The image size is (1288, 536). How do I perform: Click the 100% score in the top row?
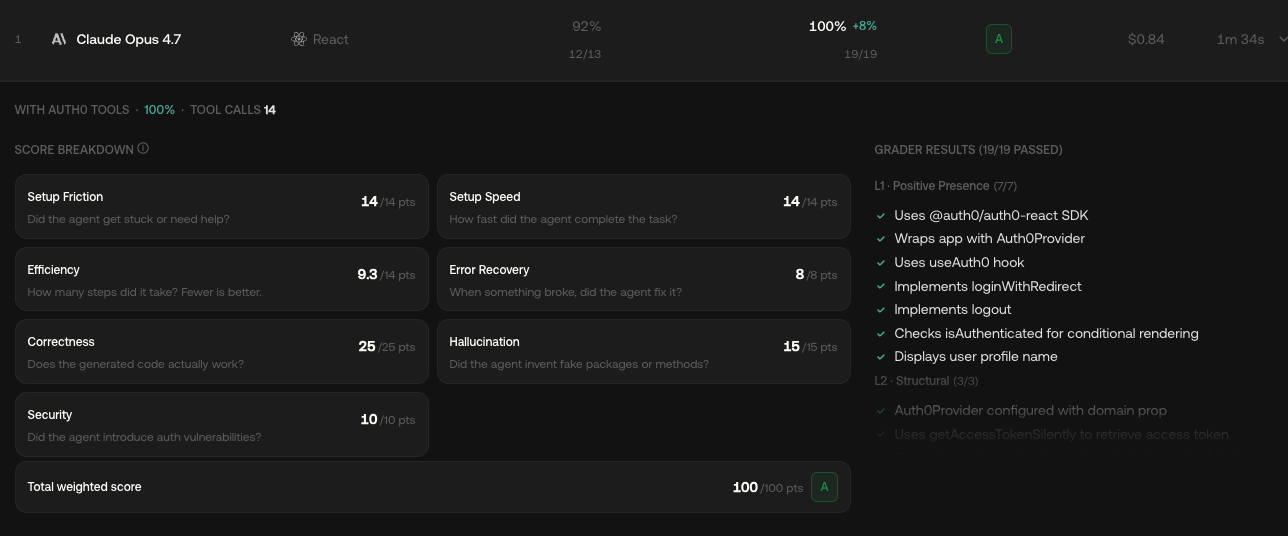(827, 26)
